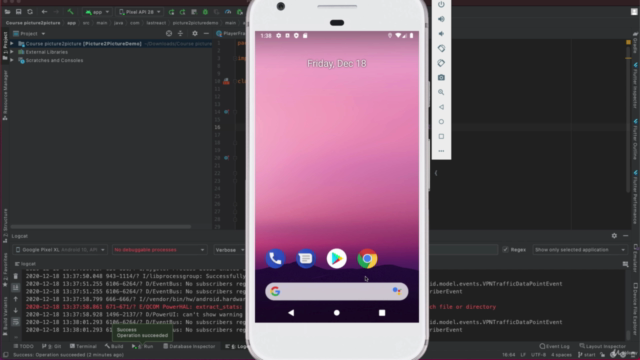Tap the Google search bar on emulator
Image resolution: width=640 pixels, height=360 pixels.
(337, 291)
